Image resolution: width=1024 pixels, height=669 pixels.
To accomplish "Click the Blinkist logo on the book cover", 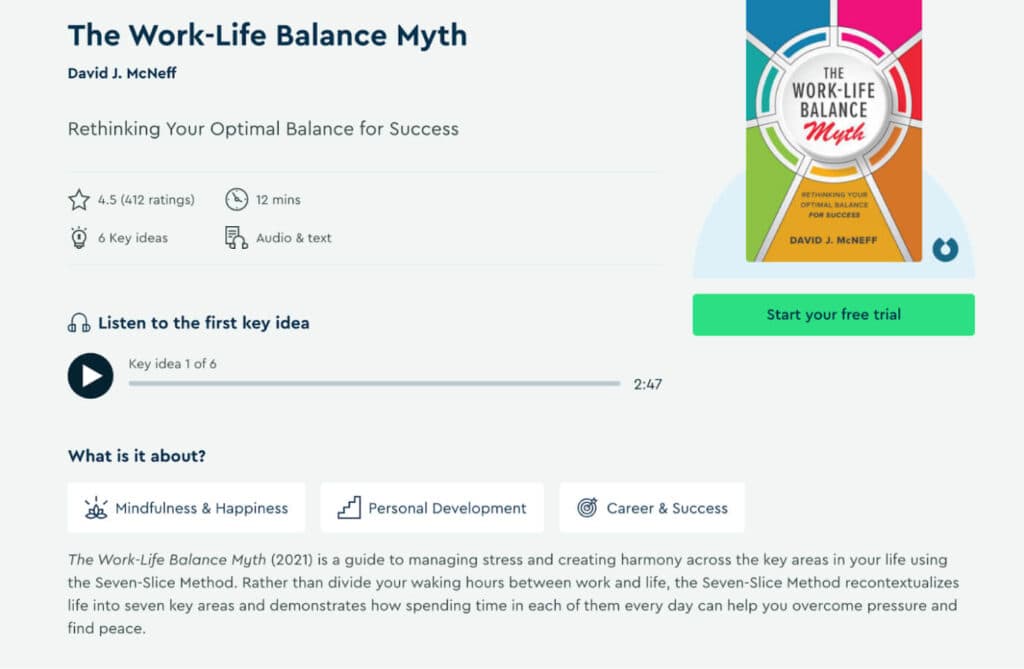I will click(945, 252).
